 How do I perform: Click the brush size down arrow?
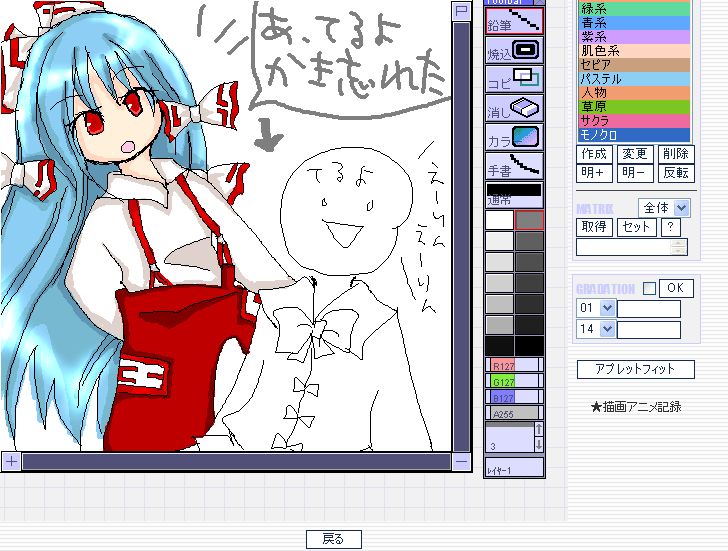tap(539, 444)
